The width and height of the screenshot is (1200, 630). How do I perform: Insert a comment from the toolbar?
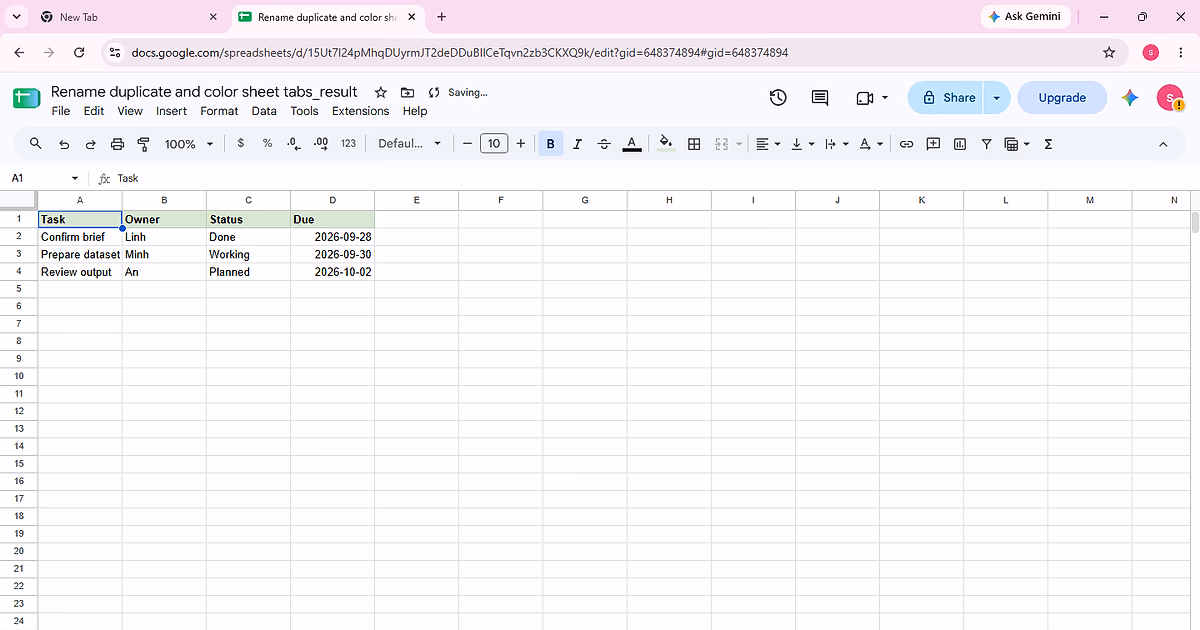933,144
